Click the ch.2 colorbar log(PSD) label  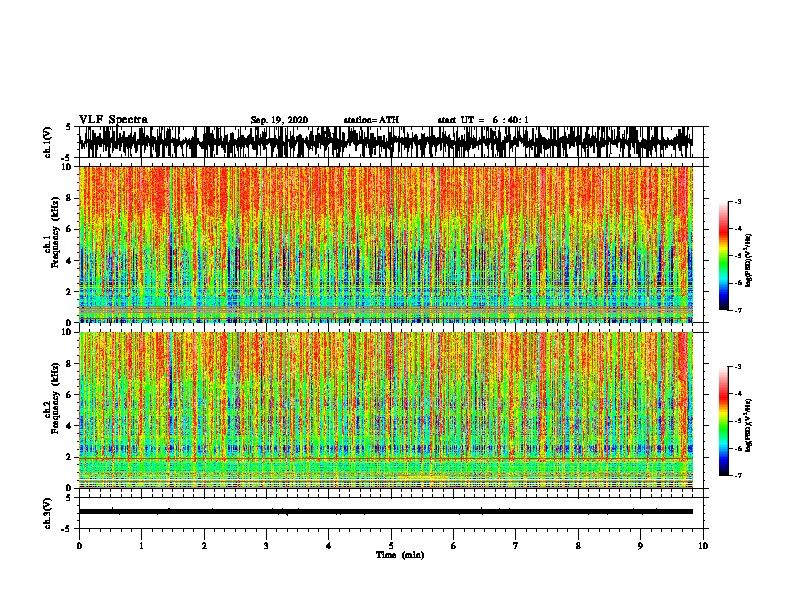pyautogui.click(x=748, y=425)
